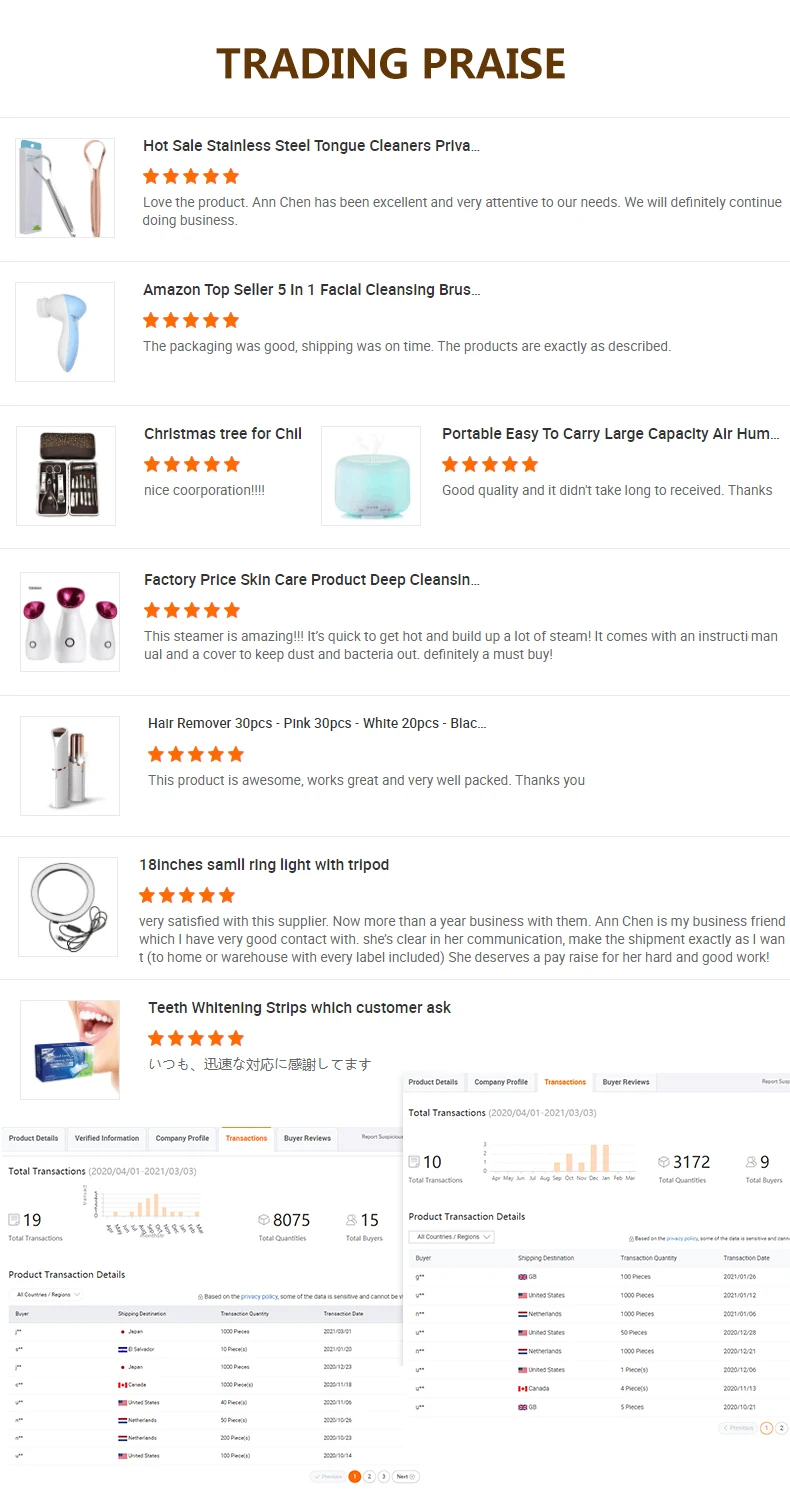Open the left panel's Buyer Reviews tab
Viewport: 790px width, 1490px height.
[x=307, y=1138]
